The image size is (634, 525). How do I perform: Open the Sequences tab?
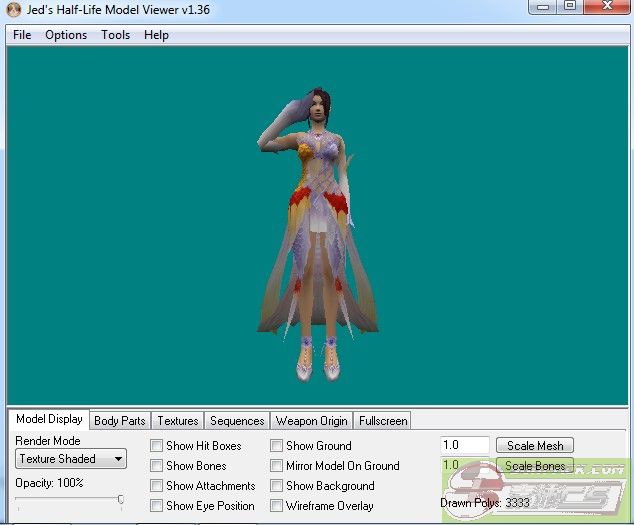coord(237,421)
